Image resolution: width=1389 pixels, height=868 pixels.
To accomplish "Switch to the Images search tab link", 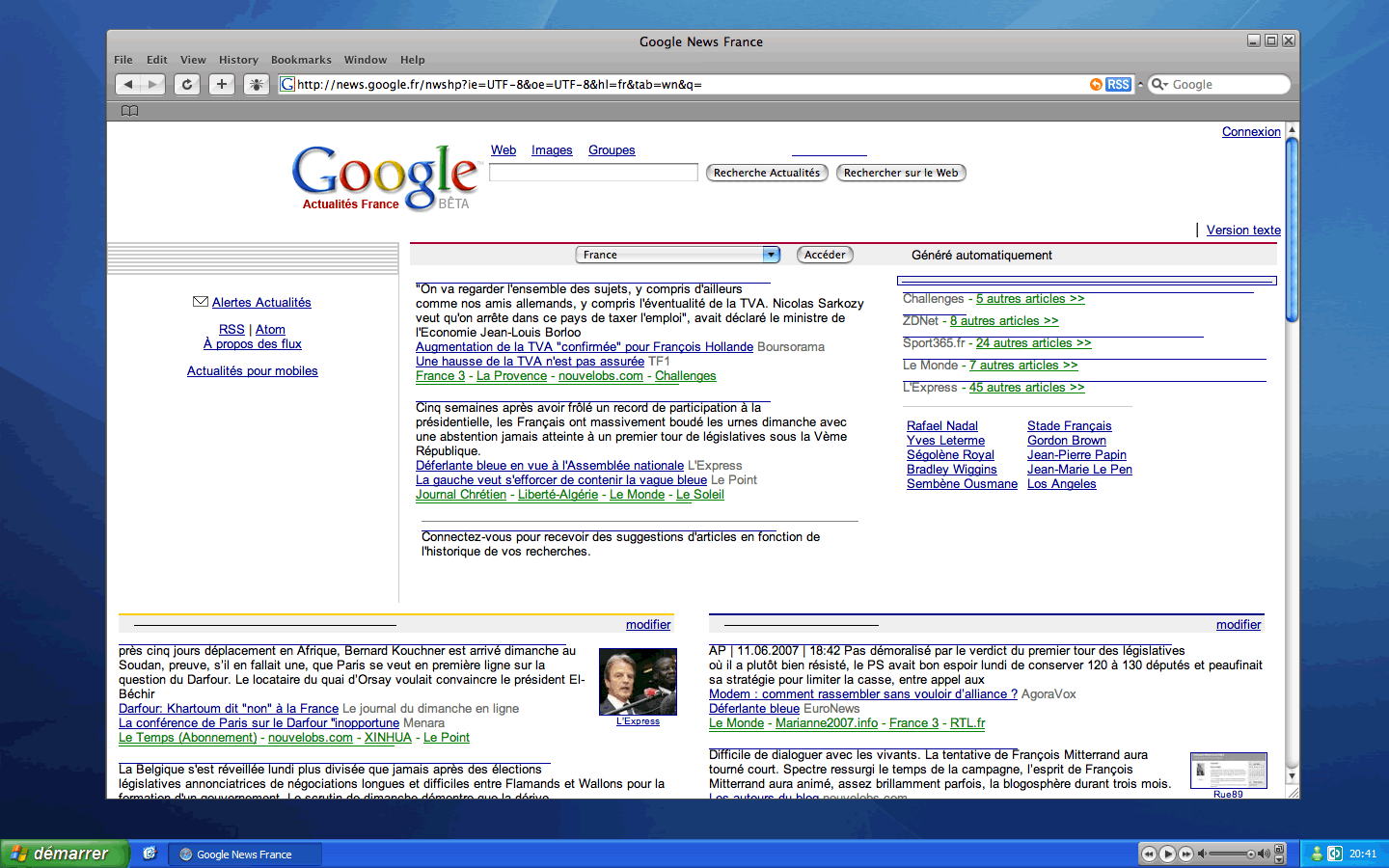I will click(x=552, y=150).
